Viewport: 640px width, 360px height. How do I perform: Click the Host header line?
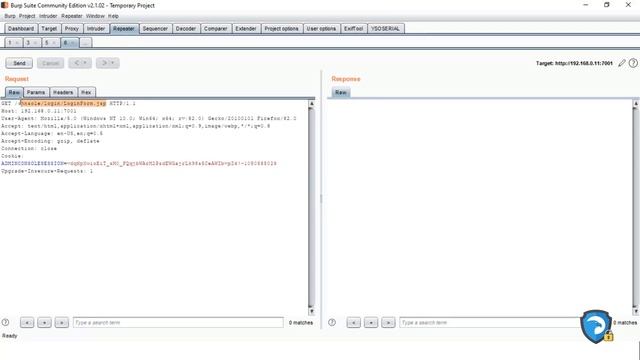[x=39, y=111]
